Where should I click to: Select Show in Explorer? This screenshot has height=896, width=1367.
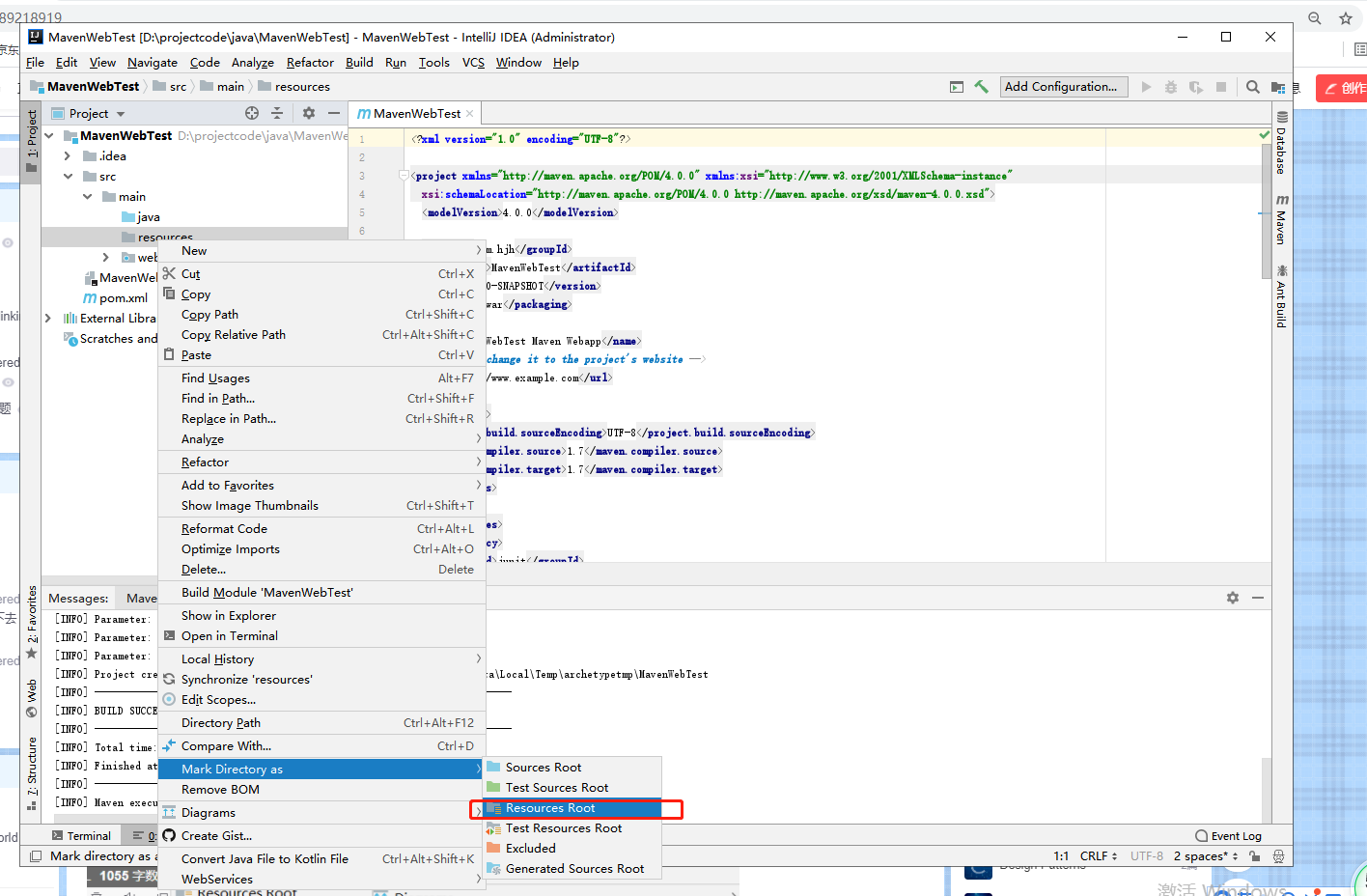coord(321,616)
